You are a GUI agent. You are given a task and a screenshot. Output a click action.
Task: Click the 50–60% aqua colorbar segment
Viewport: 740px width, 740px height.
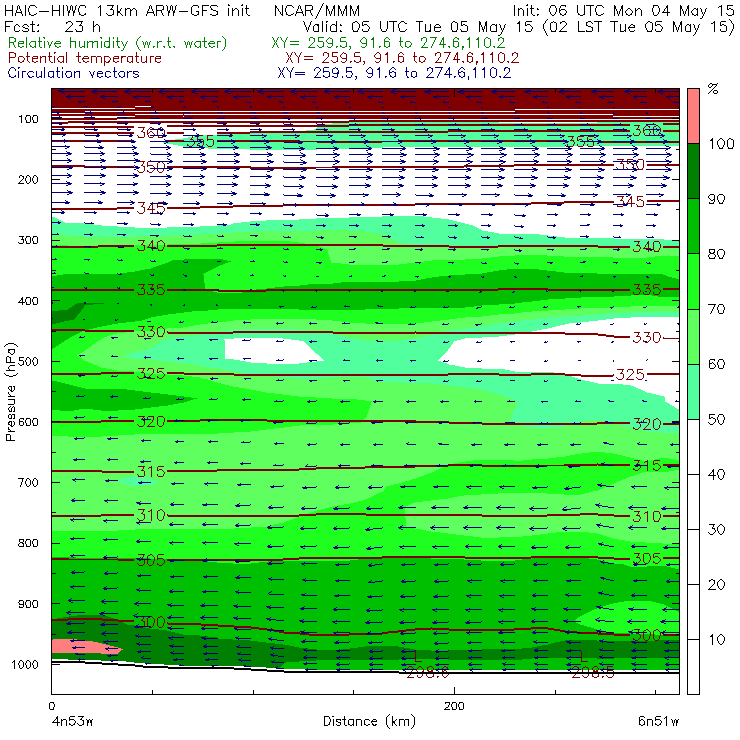(x=693, y=392)
